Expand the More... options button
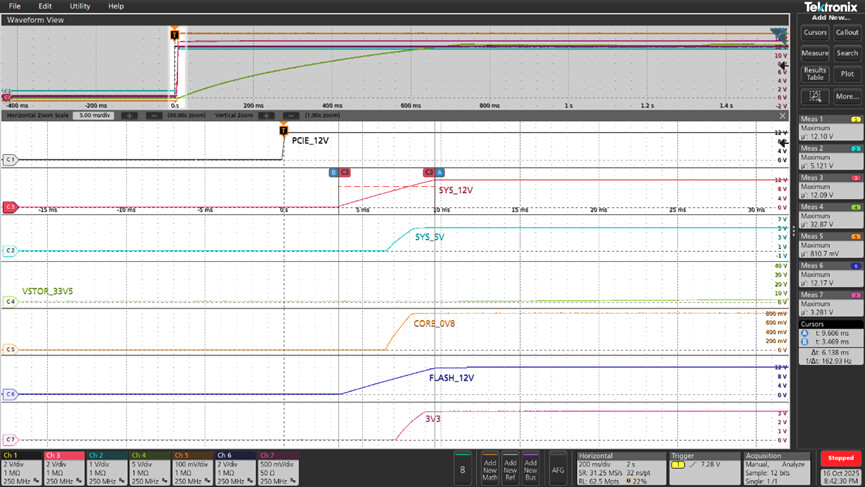865x487 pixels. (x=847, y=96)
